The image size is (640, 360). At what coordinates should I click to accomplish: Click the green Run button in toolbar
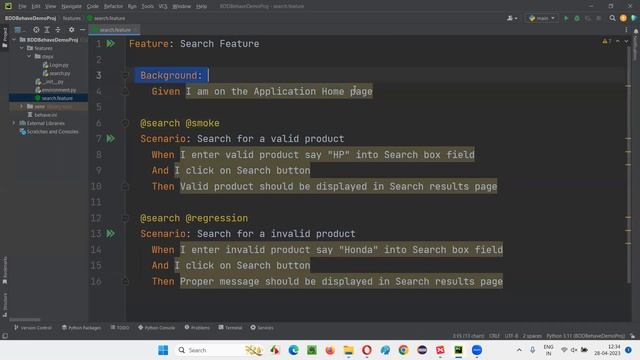566,18
